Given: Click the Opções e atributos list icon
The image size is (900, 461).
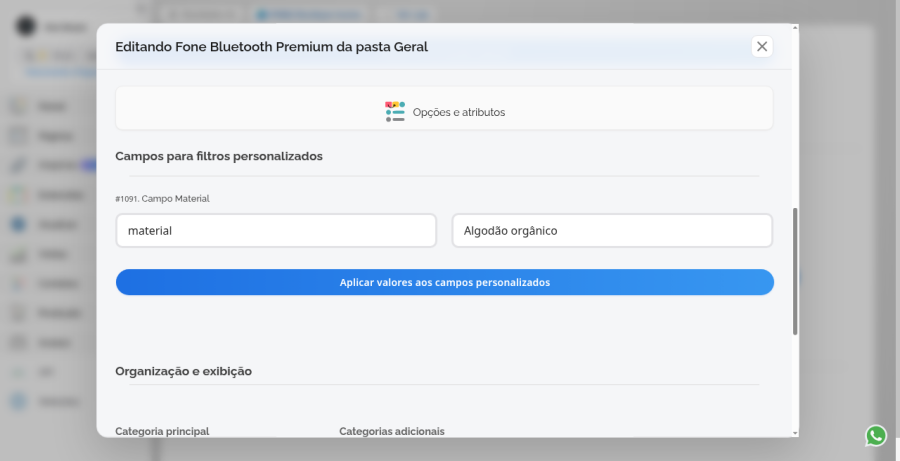Looking at the screenshot, I should 395,111.
